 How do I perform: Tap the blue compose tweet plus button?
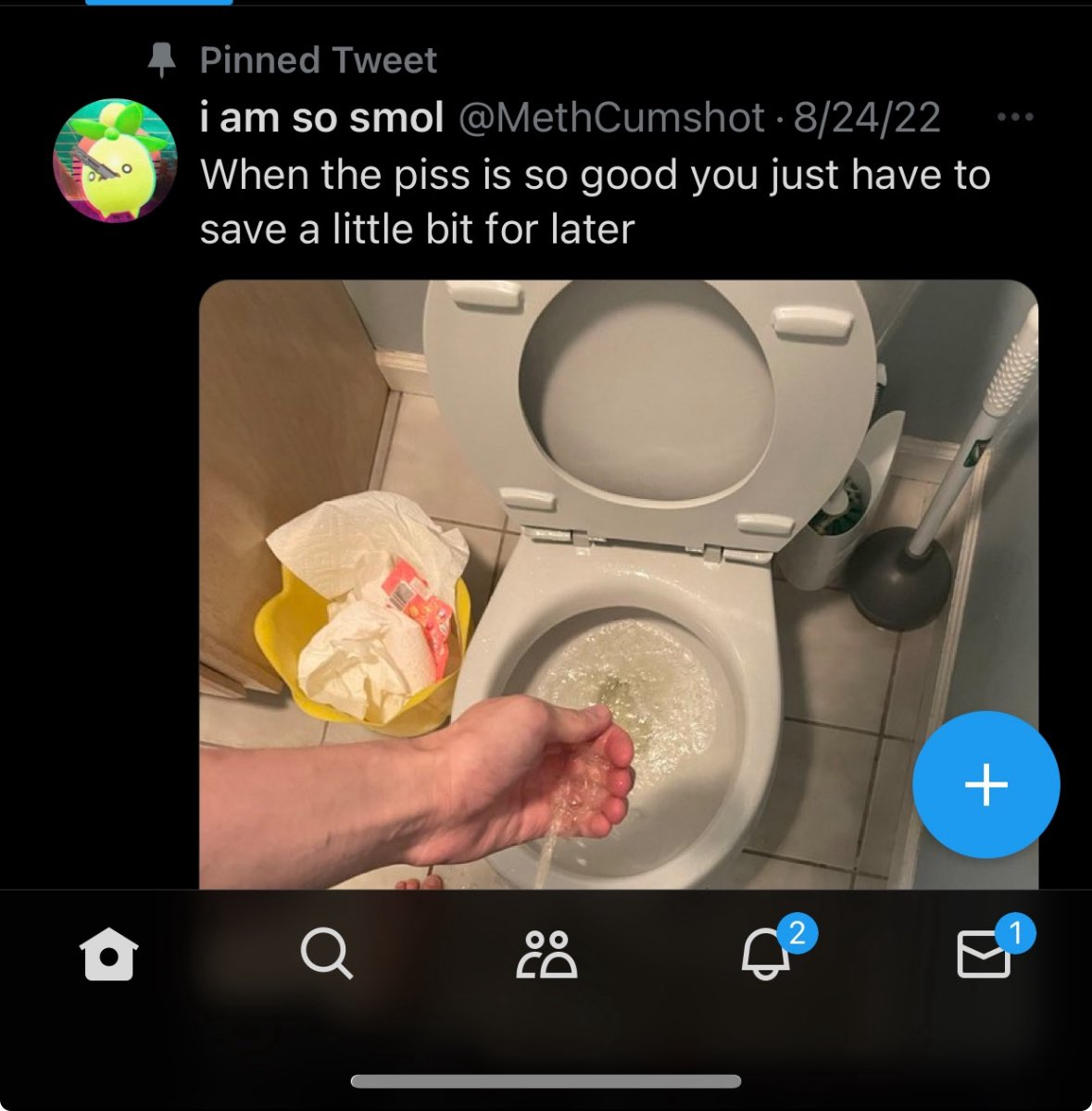pyautogui.click(x=986, y=785)
